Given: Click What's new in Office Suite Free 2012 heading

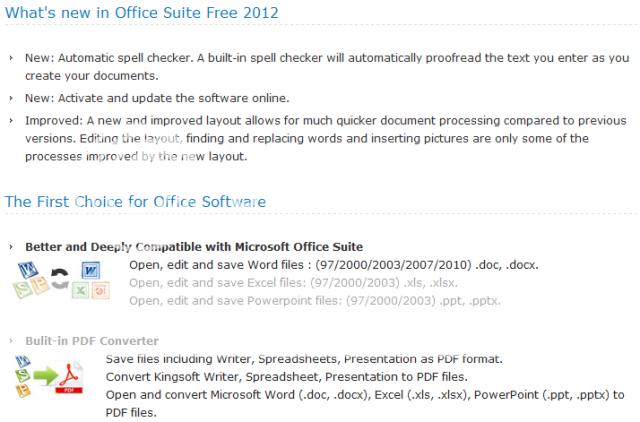Looking at the screenshot, I should (142, 13).
